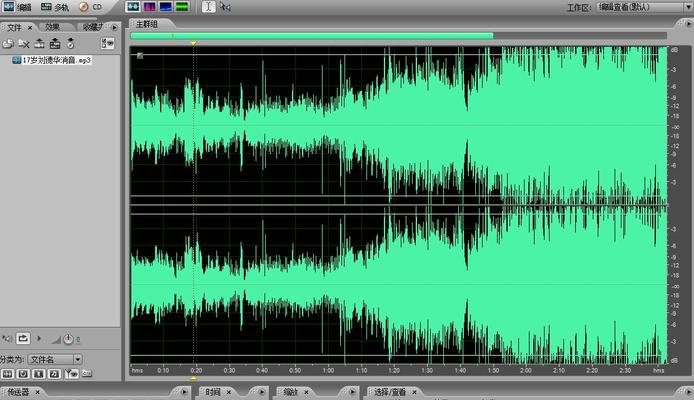Toggle loop play button in Files panel
The width and height of the screenshot is (694, 400).
[x=23, y=338]
